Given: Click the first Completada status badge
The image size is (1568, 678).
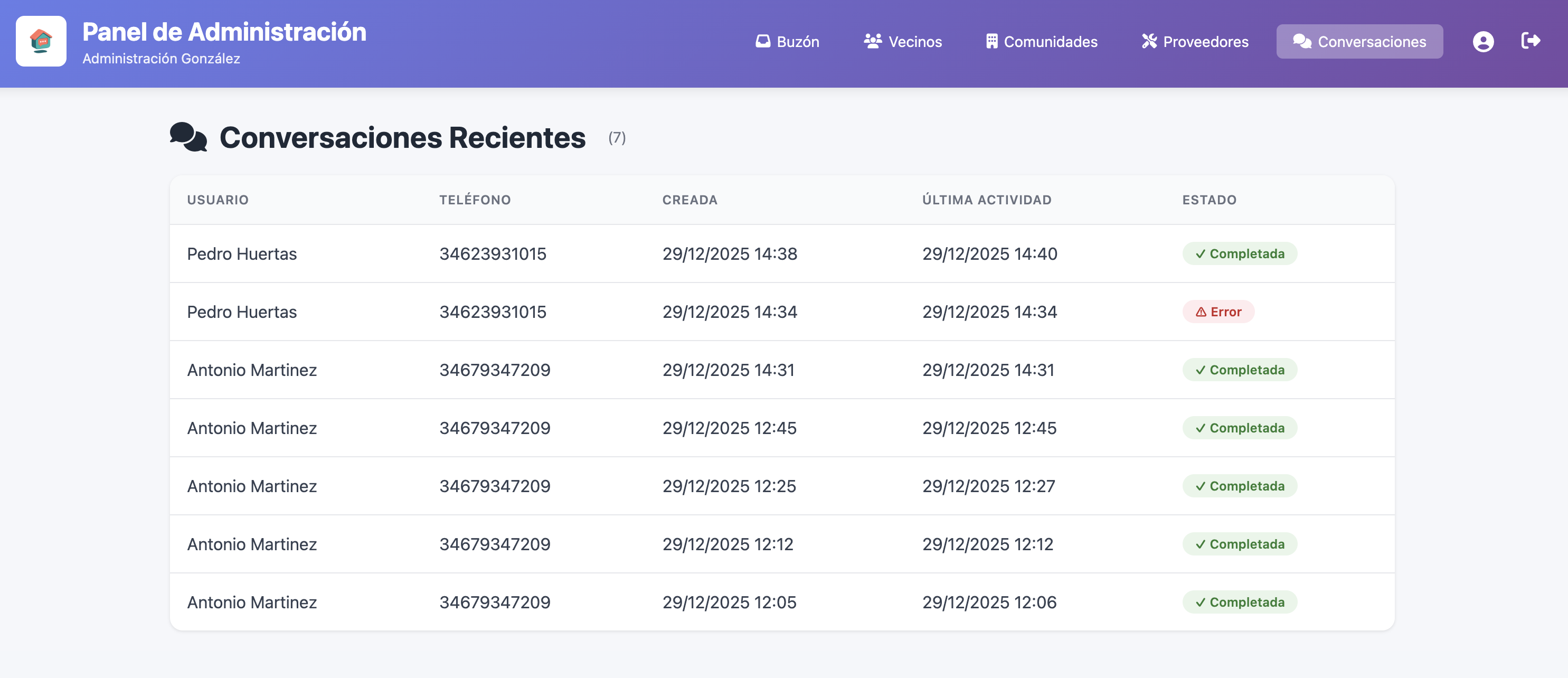Looking at the screenshot, I should pyautogui.click(x=1239, y=253).
